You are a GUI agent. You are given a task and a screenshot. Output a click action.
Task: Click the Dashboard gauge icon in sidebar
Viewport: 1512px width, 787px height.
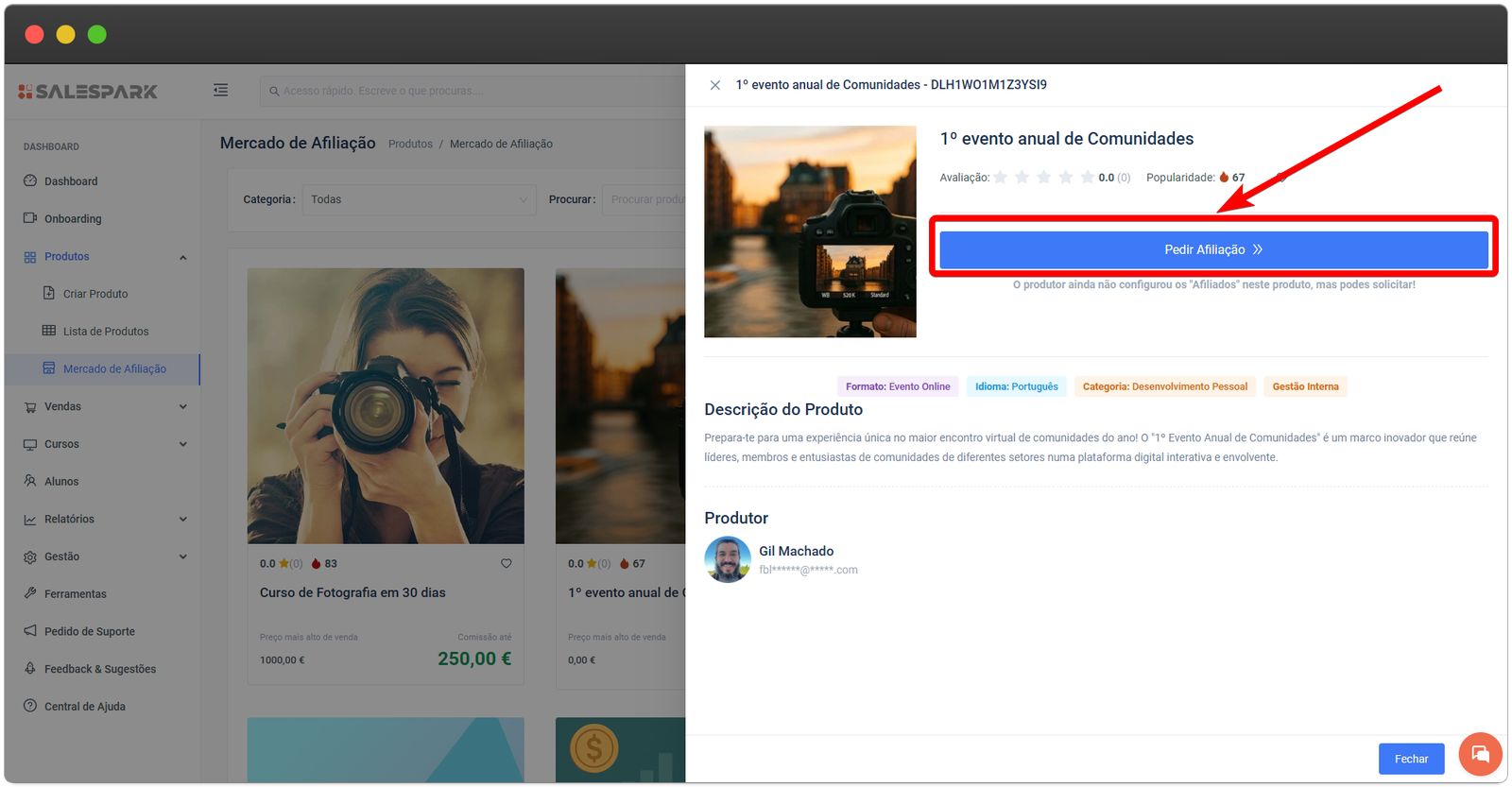pyautogui.click(x=30, y=180)
